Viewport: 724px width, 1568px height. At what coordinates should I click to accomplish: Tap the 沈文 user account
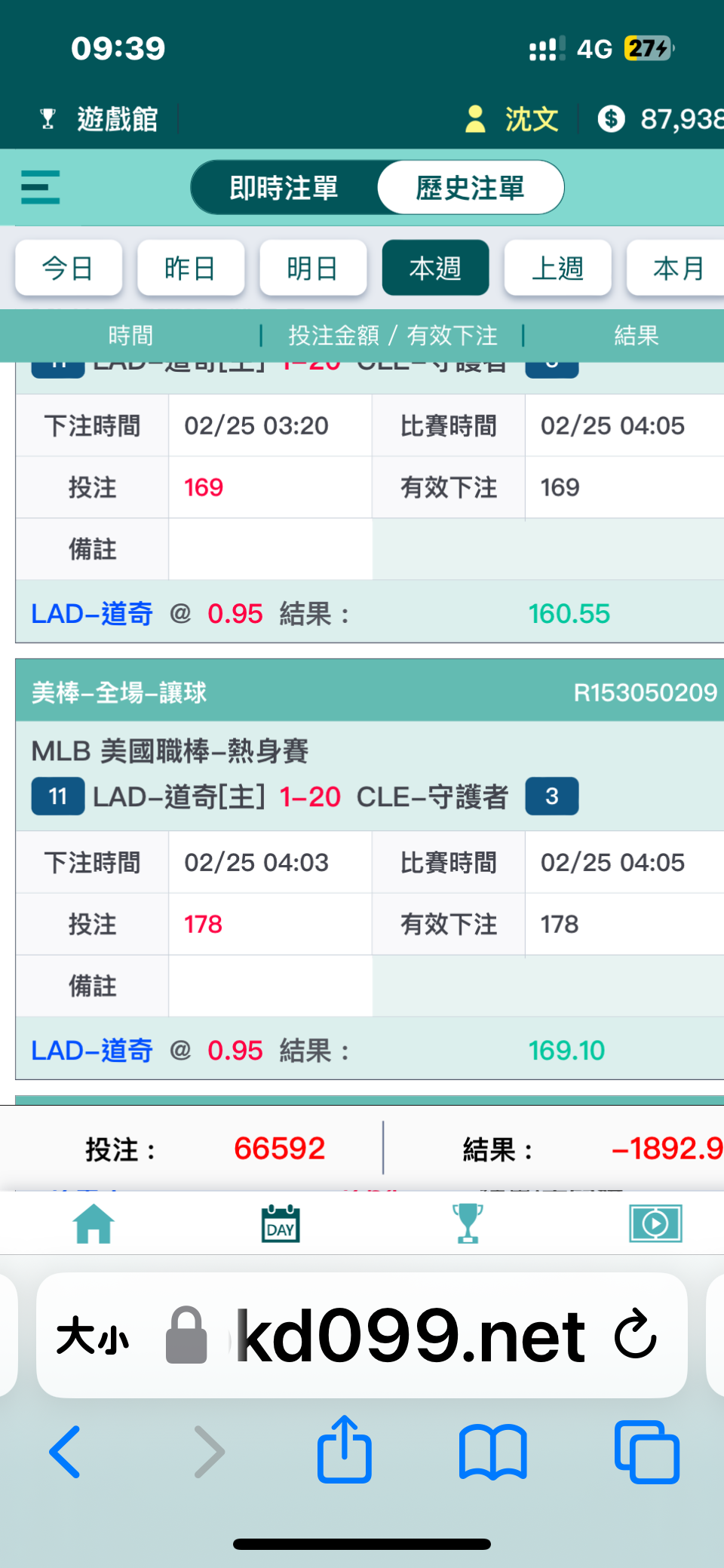(513, 119)
